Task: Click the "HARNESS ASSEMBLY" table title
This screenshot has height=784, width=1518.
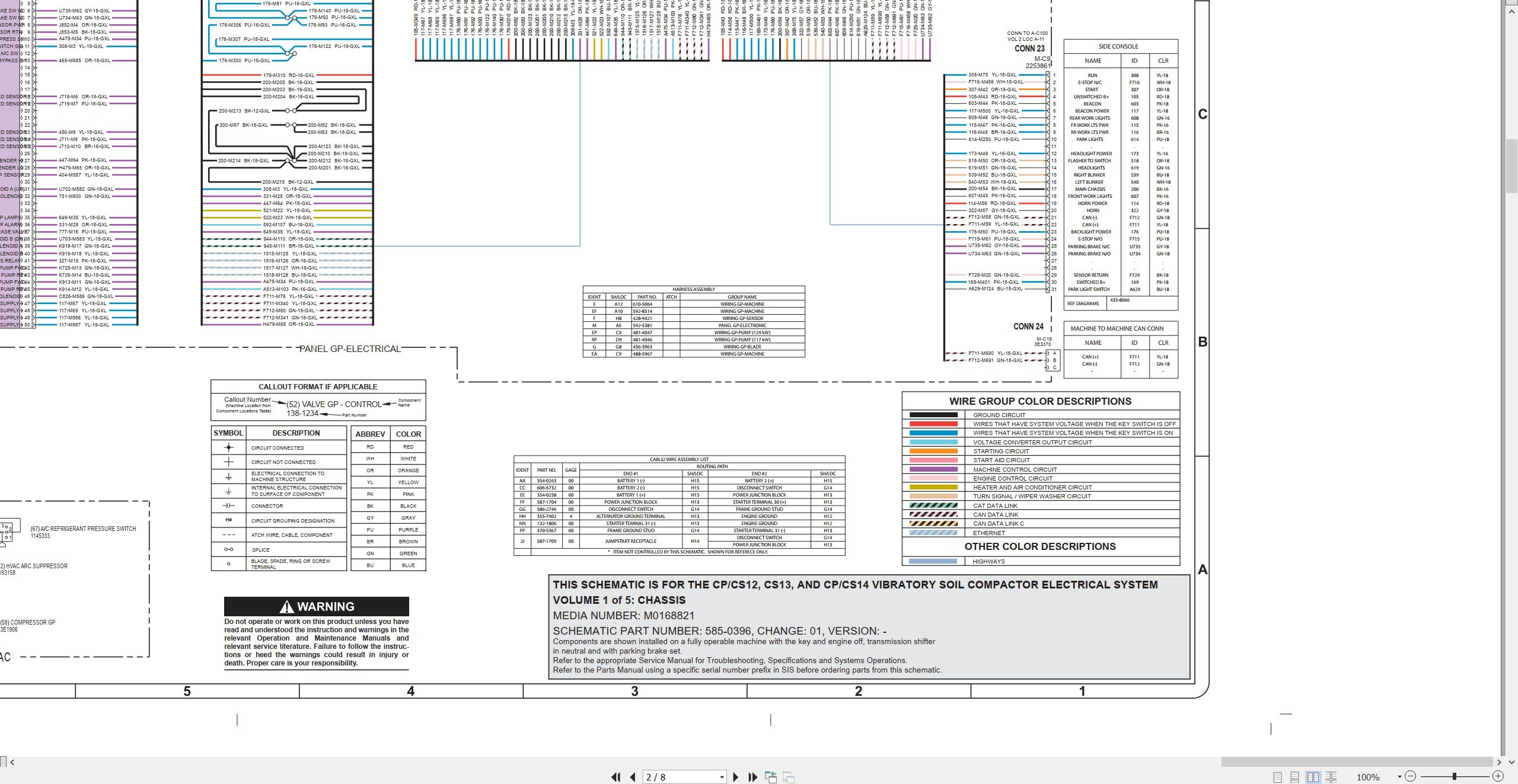Action: click(694, 289)
